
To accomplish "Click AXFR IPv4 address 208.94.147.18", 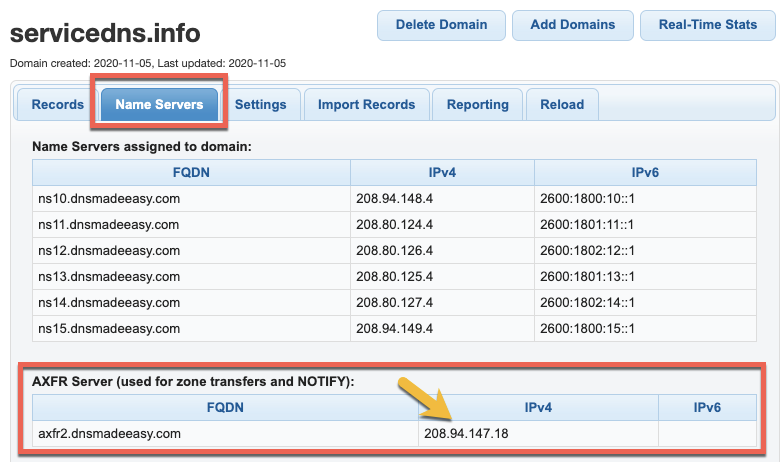I will coord(466,434).
